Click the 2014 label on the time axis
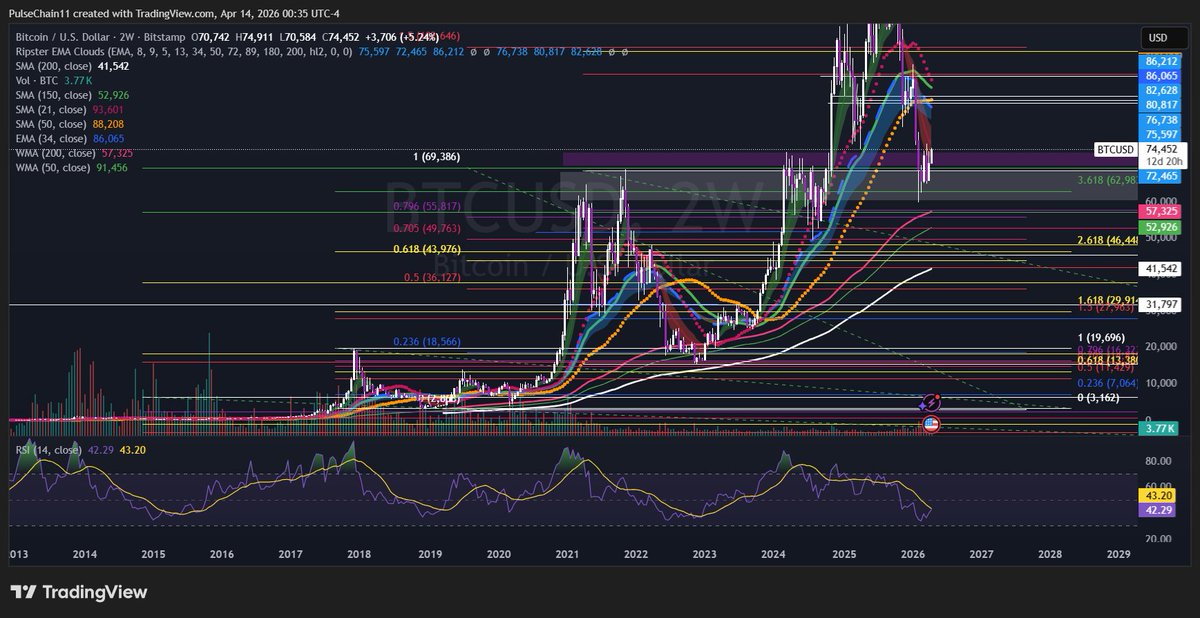Image resolution: width=1200 pixels, height=618 pixels. 85,553
